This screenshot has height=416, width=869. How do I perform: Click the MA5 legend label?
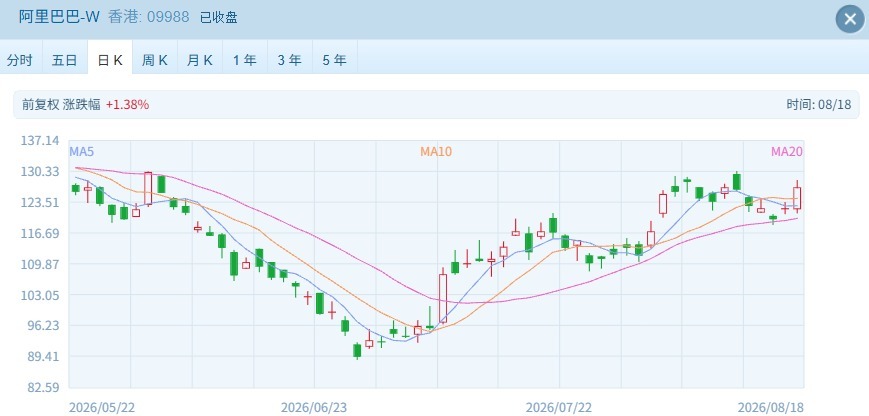[81, 151]
